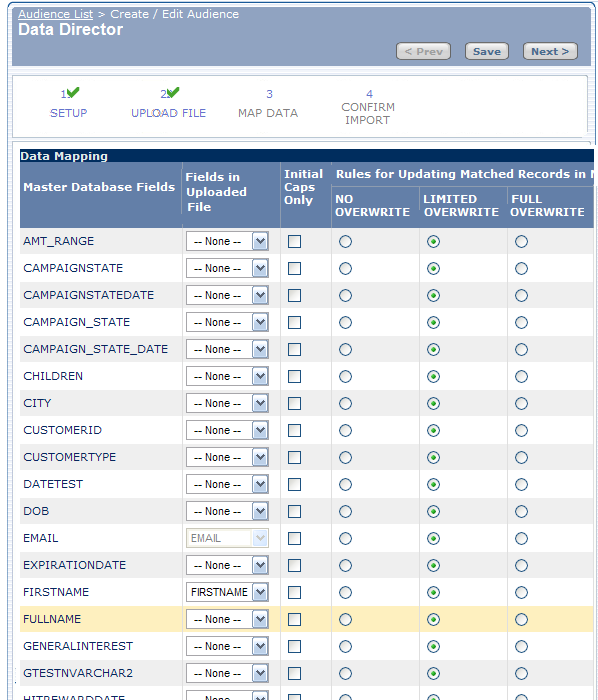Select LIMITED OVERWRITE for CAMPAIGNSTATE
Viewport: 598px width, 700px height.
pos(433,268)
